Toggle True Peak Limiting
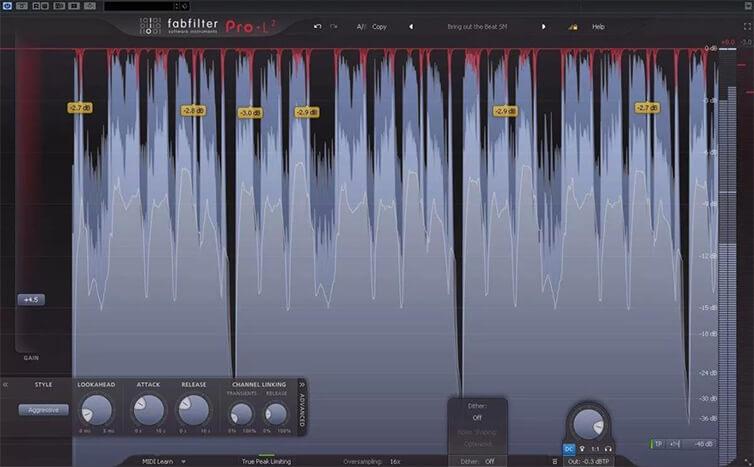754x467 pixels. pyautogui.click(x=266, y=461)
